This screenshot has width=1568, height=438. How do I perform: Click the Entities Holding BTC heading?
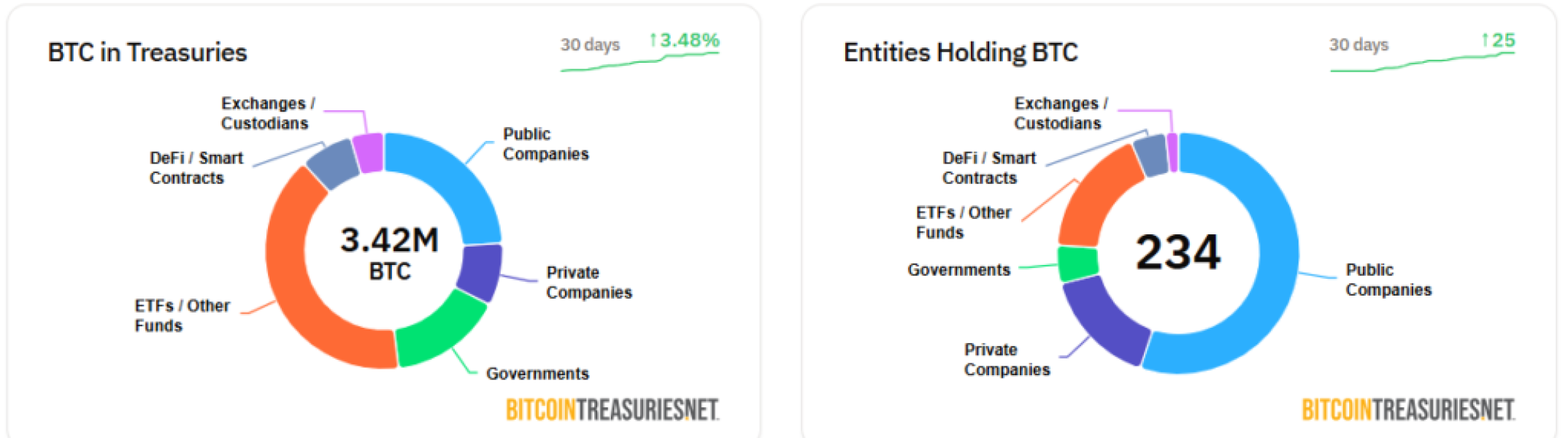coord(960,53)
